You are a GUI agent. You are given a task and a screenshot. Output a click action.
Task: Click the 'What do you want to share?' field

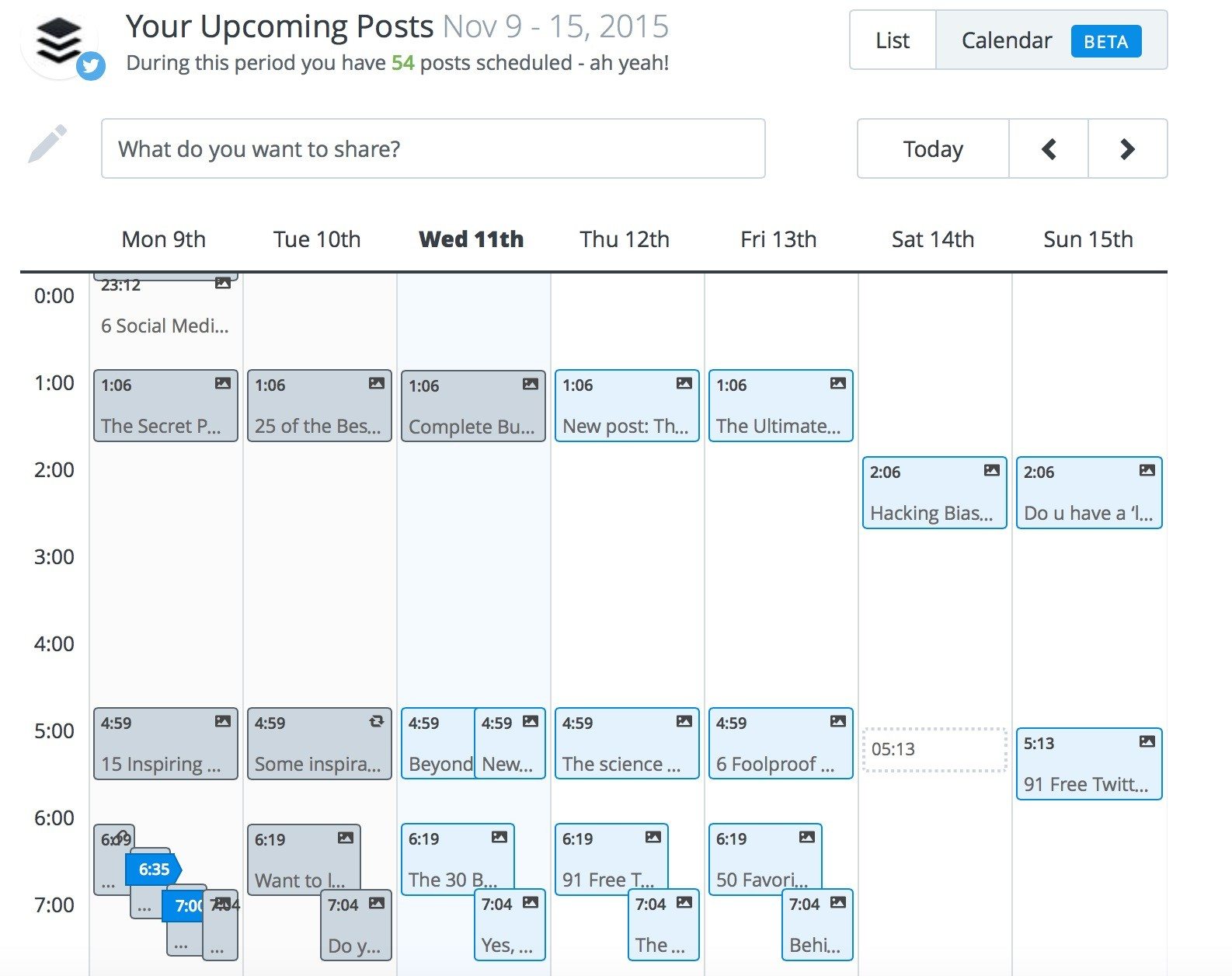tap(433, 148)
